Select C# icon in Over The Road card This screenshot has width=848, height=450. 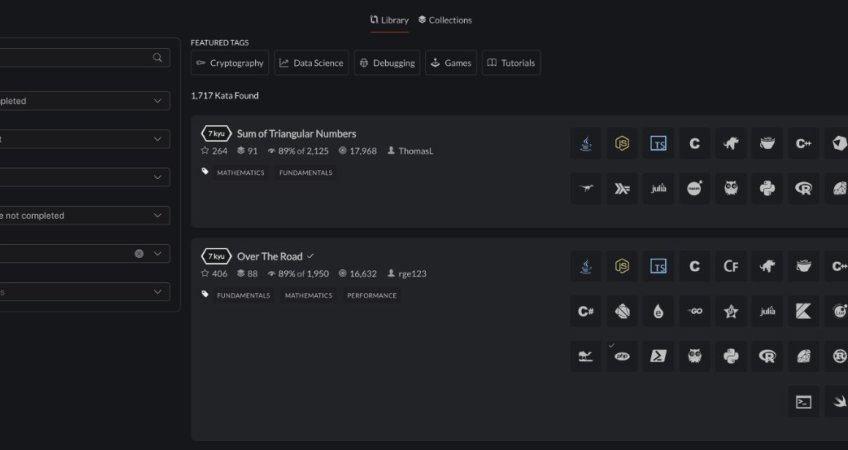click(x=586, y=311)
